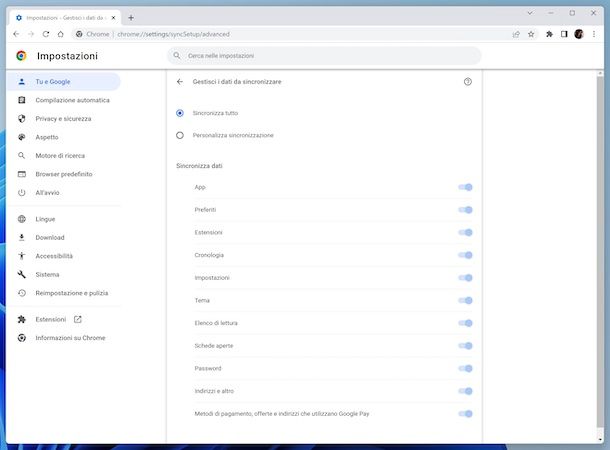Image resolution: width=610 pixels, height=450 pixels.
Task: Open the side panel icon
Action: [564, 34]
